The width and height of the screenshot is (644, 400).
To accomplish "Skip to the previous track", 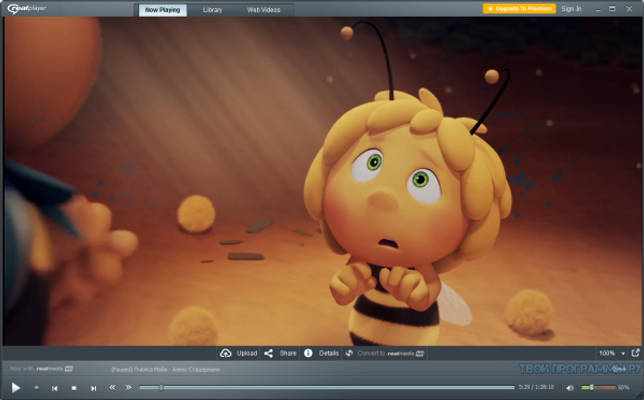I will (x=54, y=388).
